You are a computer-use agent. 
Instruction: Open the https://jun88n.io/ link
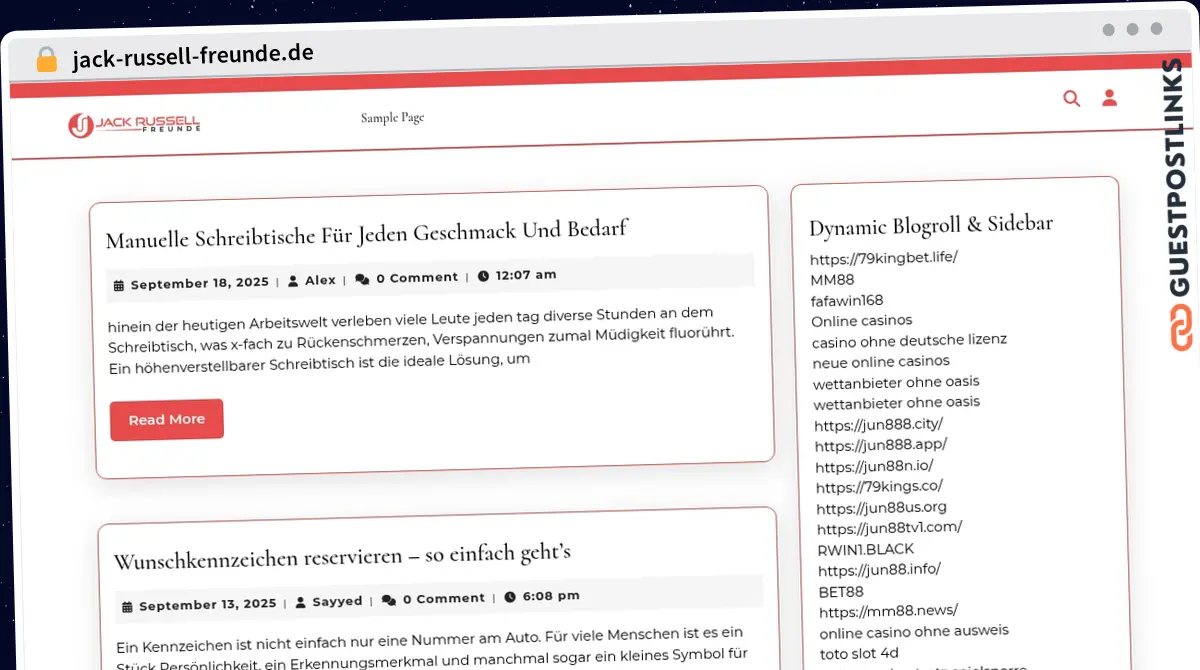click(x=874, y=466)
